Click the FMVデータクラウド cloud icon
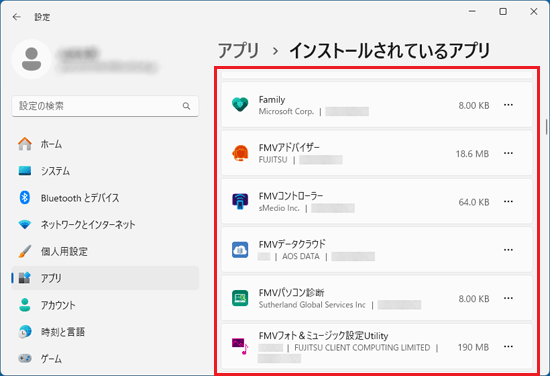The image size is (550, 376). pyautogui.click(x=240, y=250)
